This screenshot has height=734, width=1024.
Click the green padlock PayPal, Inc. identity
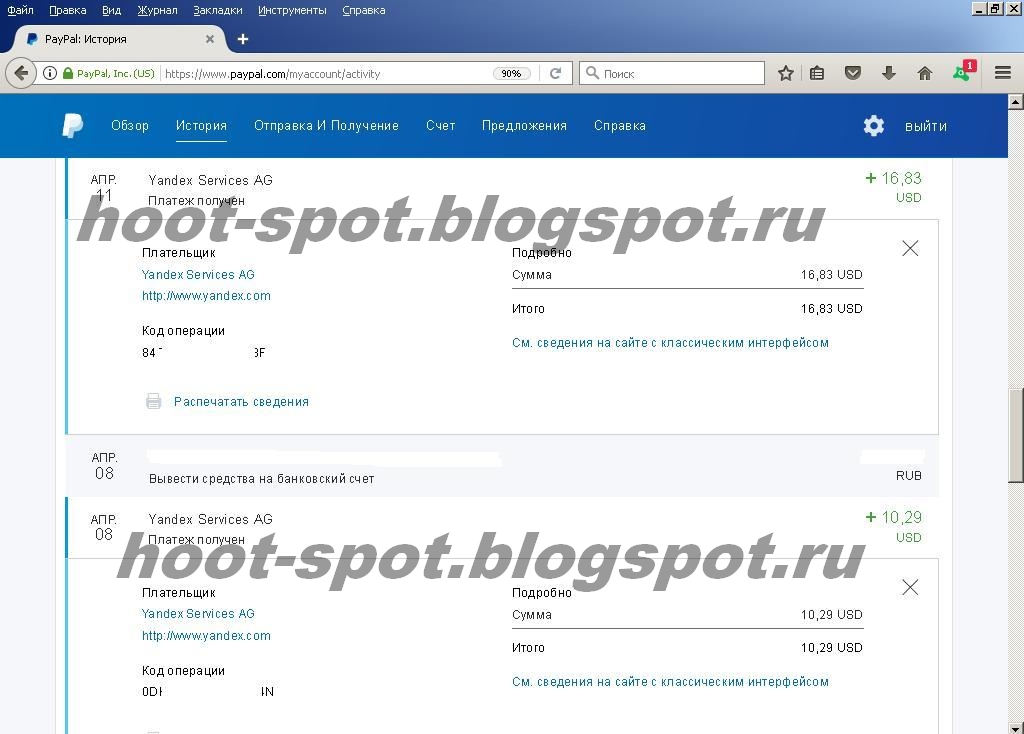[108, 73]
